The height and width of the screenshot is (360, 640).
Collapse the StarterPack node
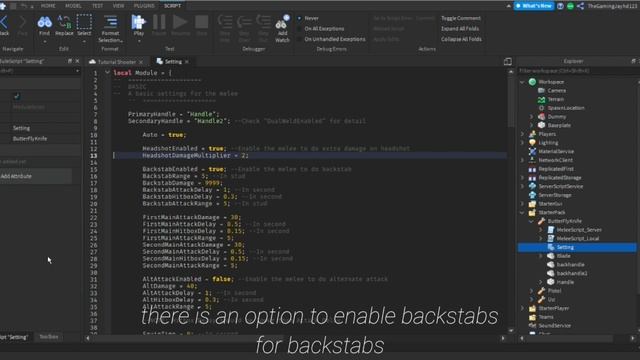coord(522,213)
